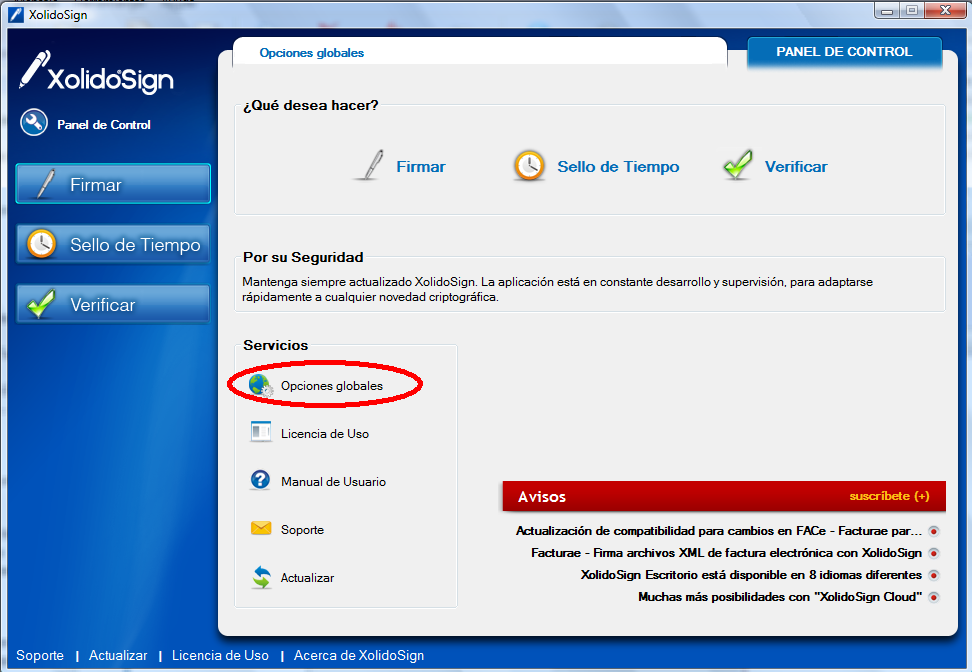Maximize the XolidoSign window
The image size is (972, 672).
tap(911, 11)
